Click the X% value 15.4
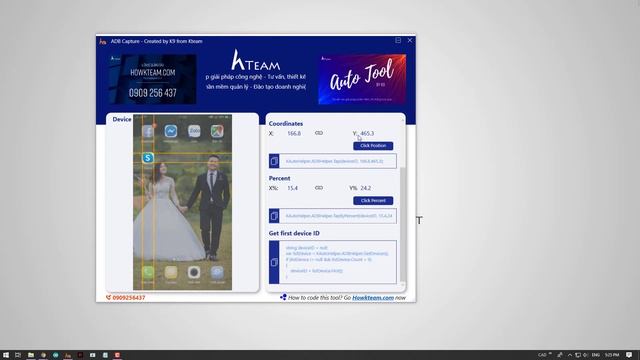Screen dimensions: 640x360 (x=292, y=188)
